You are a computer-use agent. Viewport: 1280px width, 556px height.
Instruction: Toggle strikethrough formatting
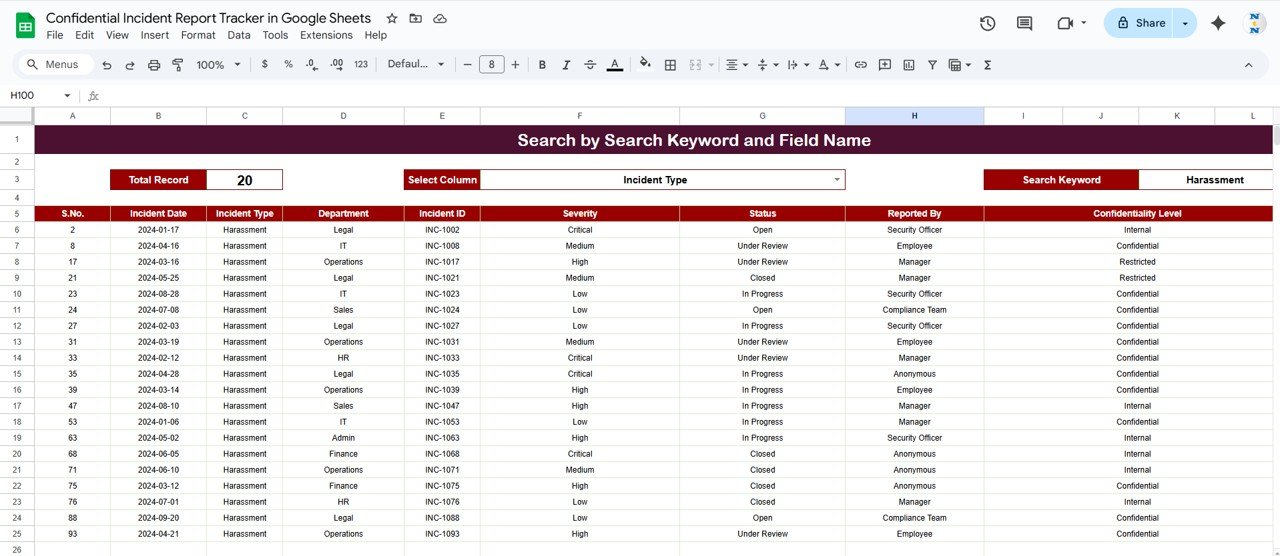590,65
